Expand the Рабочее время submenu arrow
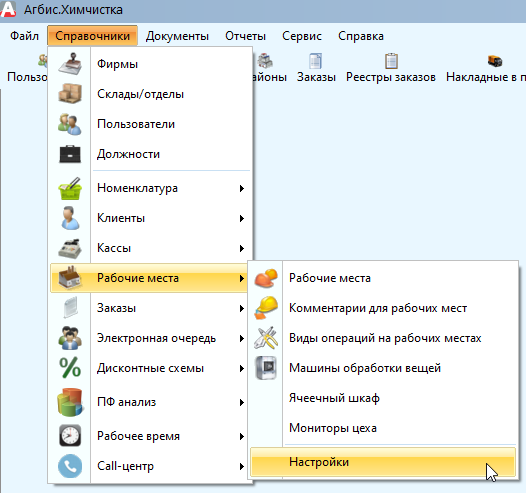 tap(242, 436)
